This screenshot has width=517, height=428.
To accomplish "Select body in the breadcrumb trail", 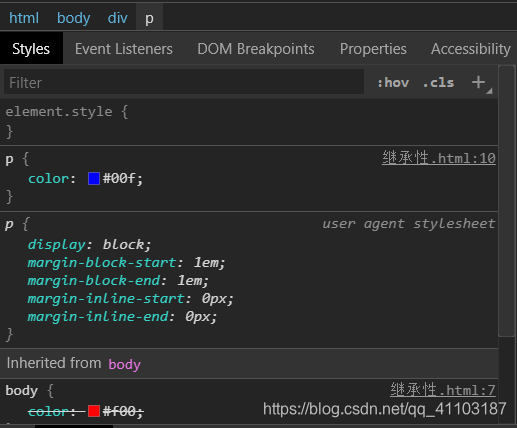I will (x=73, y=18).
